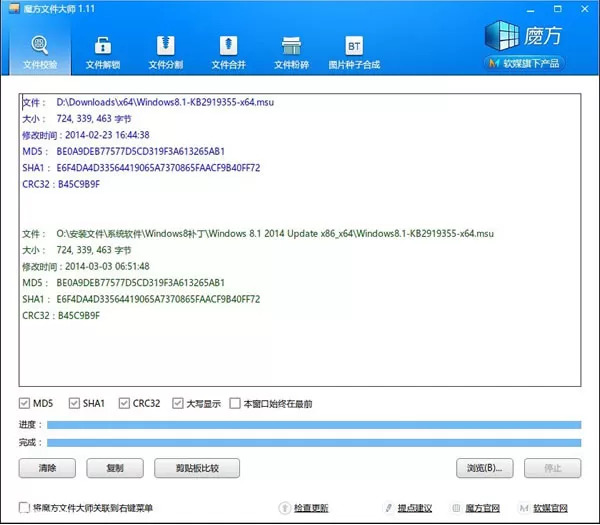Screen dimensions: 600x525
Task: Open the 检查更新 check update link
Action: pyautogui.click(x=311, y=508)
